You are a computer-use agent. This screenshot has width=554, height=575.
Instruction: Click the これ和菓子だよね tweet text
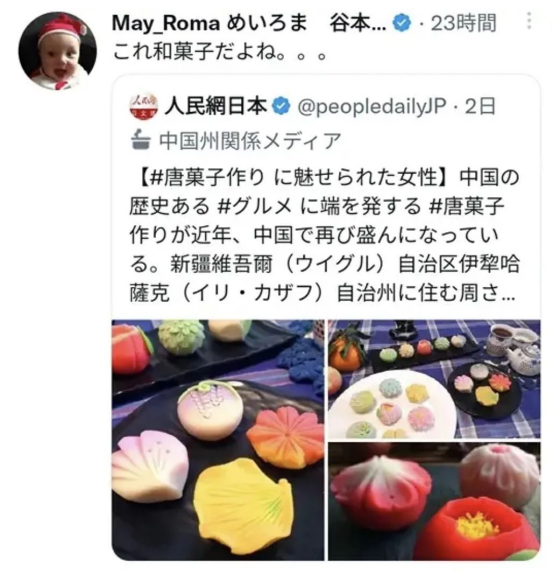pyautogui.click(x=219, y=52)
